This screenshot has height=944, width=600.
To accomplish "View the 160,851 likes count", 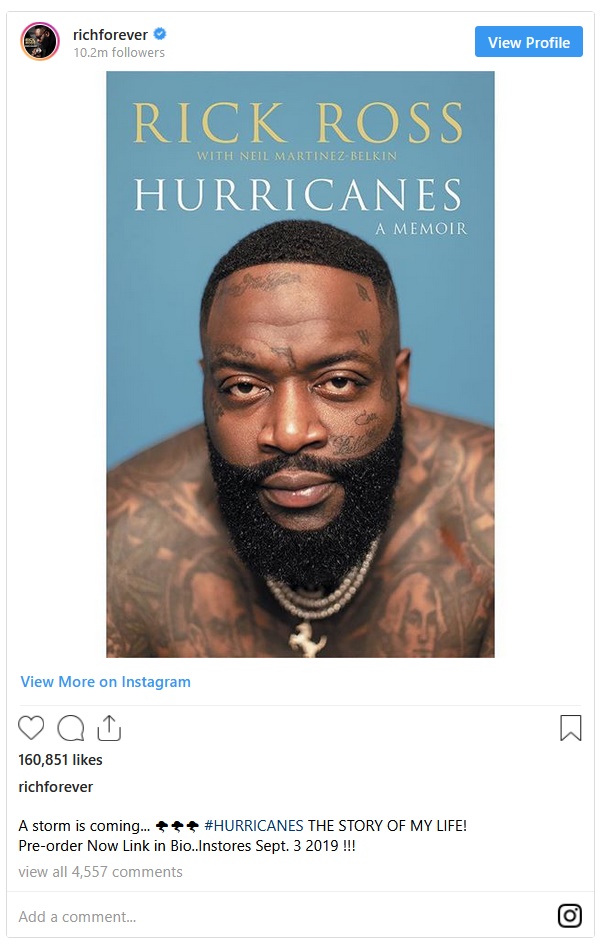I will (60, 760).
